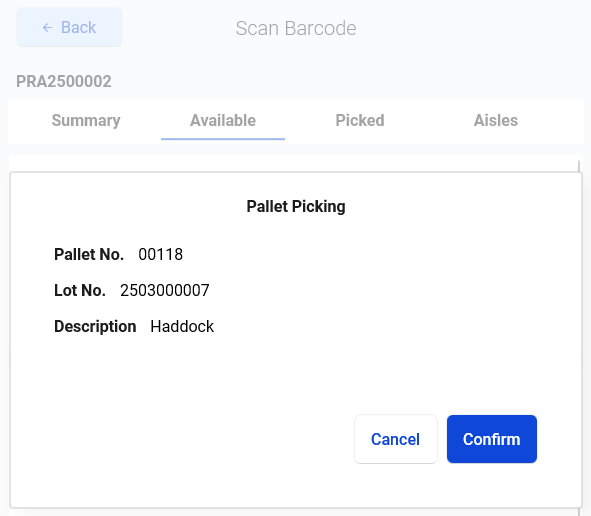591x516 pixels.
Task: Select the pallet number 00118
Action: point(161,254)
